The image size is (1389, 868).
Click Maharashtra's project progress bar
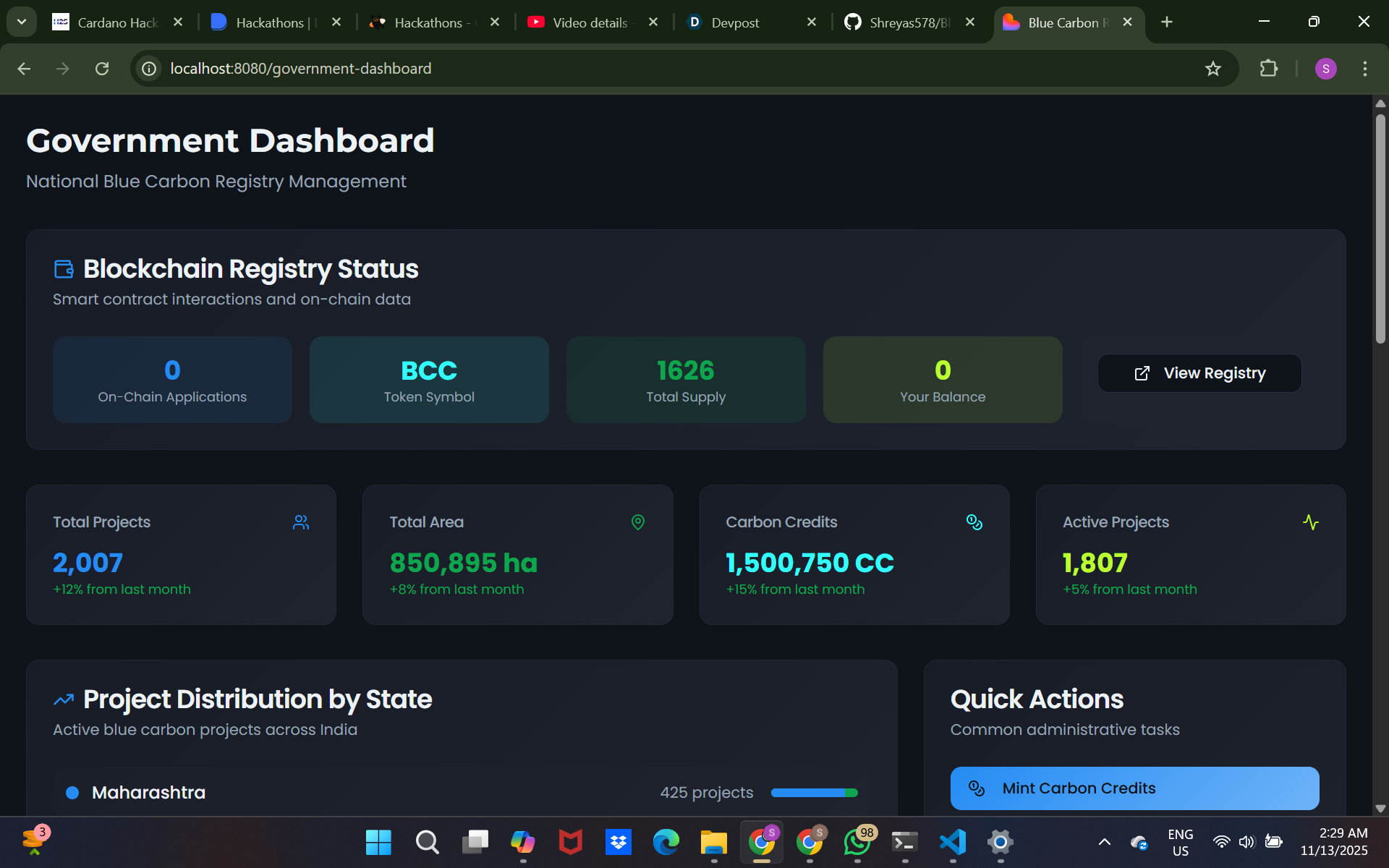(814, 793)
